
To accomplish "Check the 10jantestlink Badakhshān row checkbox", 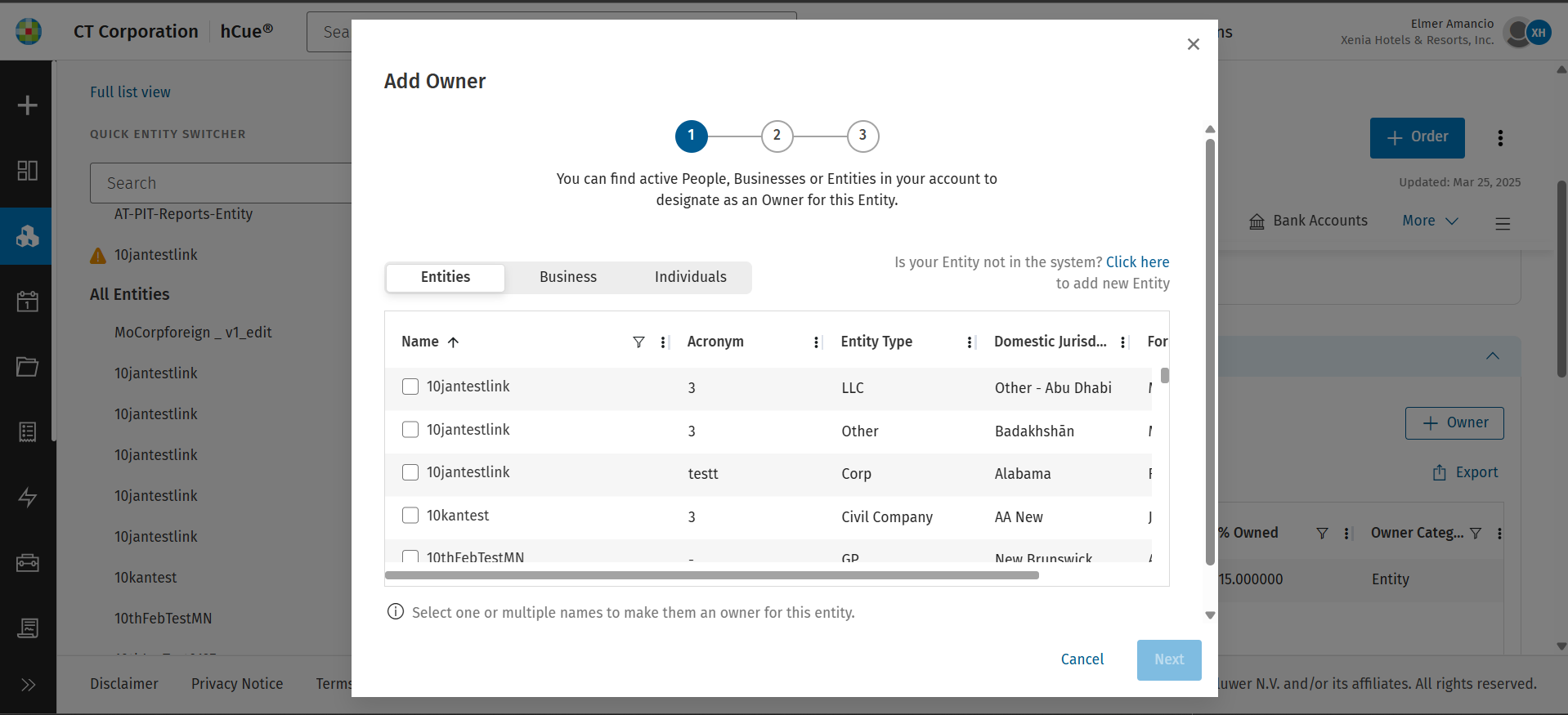I will [x=410, y=430].
